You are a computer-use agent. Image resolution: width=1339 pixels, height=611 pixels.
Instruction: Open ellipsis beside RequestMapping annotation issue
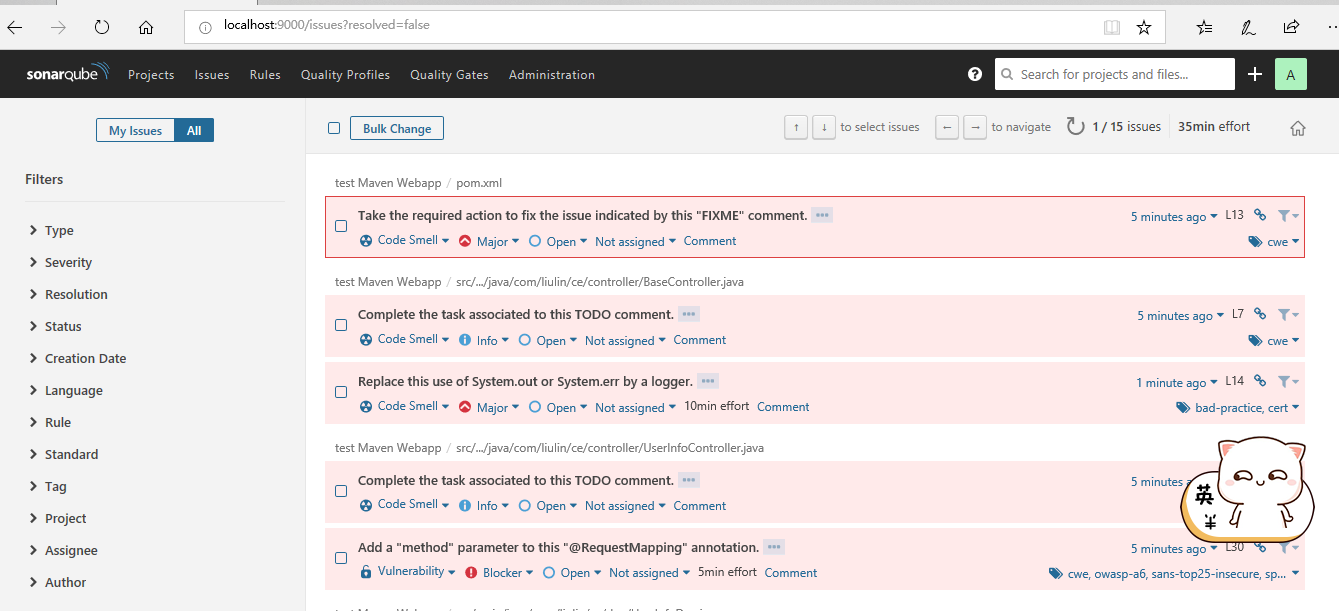tap(774, 547)
